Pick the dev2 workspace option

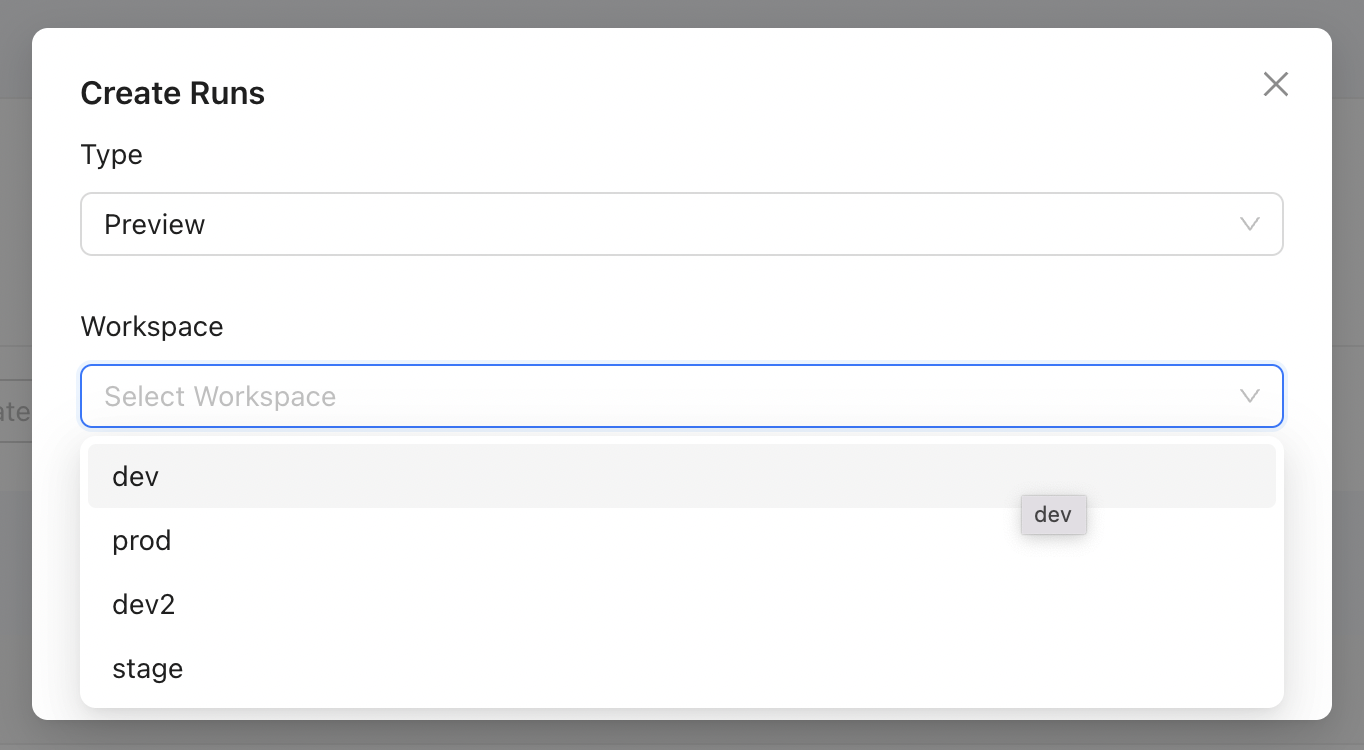pos(144,604)
